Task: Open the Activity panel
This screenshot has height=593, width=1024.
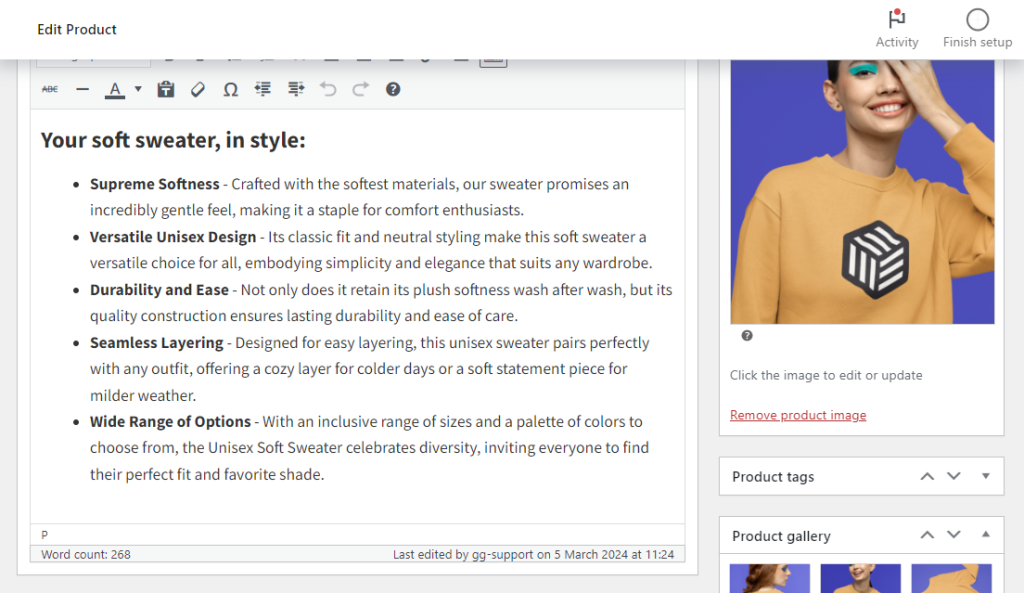Action: click(896, 27)
